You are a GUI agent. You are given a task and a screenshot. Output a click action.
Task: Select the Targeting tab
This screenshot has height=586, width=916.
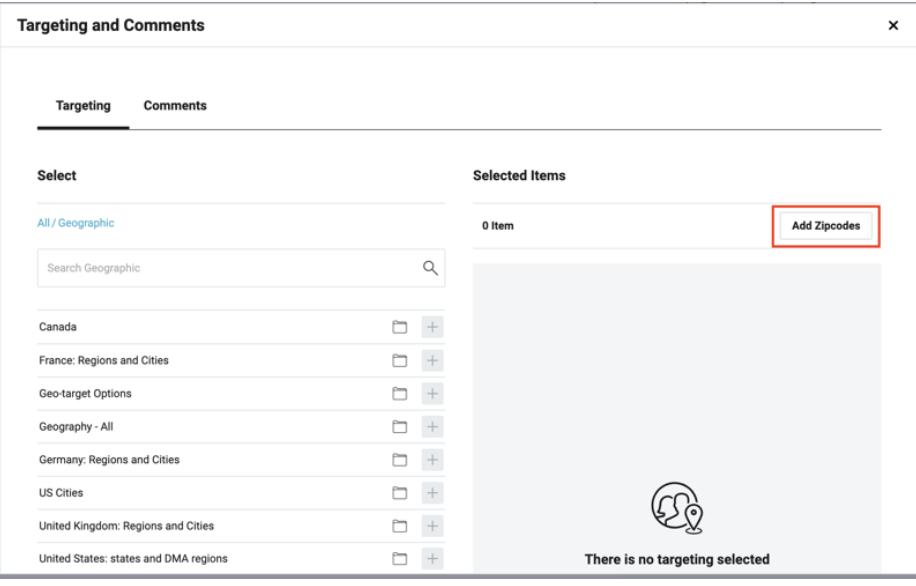(x=83, y=106)
